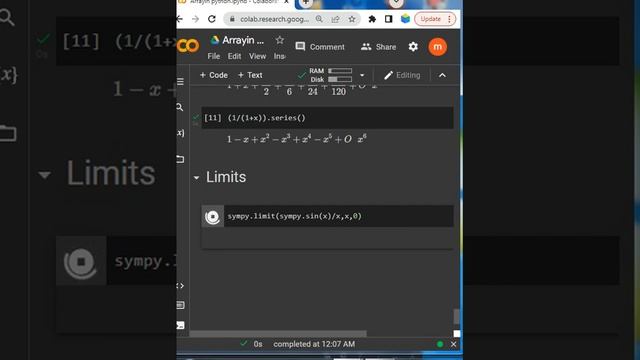This screenshot has height=360, width=640.
Task: Click the vertical scrollbar thumb
Action: pos(456,316)
